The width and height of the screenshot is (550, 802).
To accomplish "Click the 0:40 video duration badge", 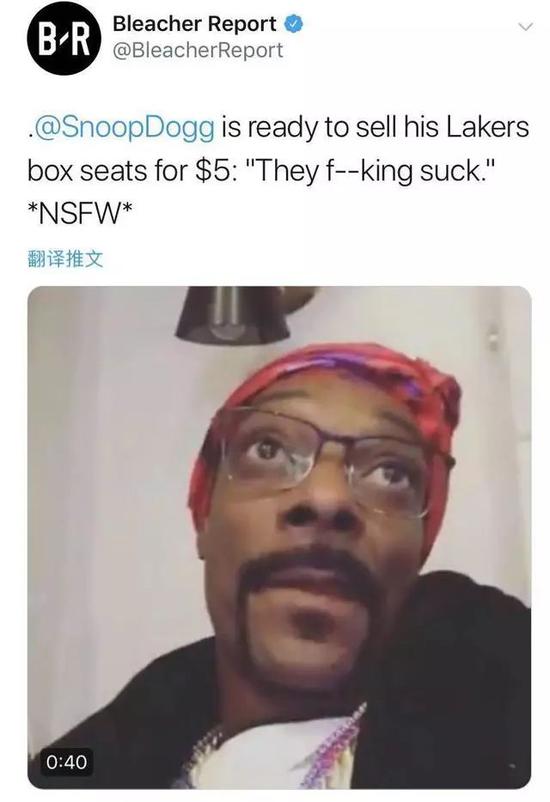I will point(67,762).
